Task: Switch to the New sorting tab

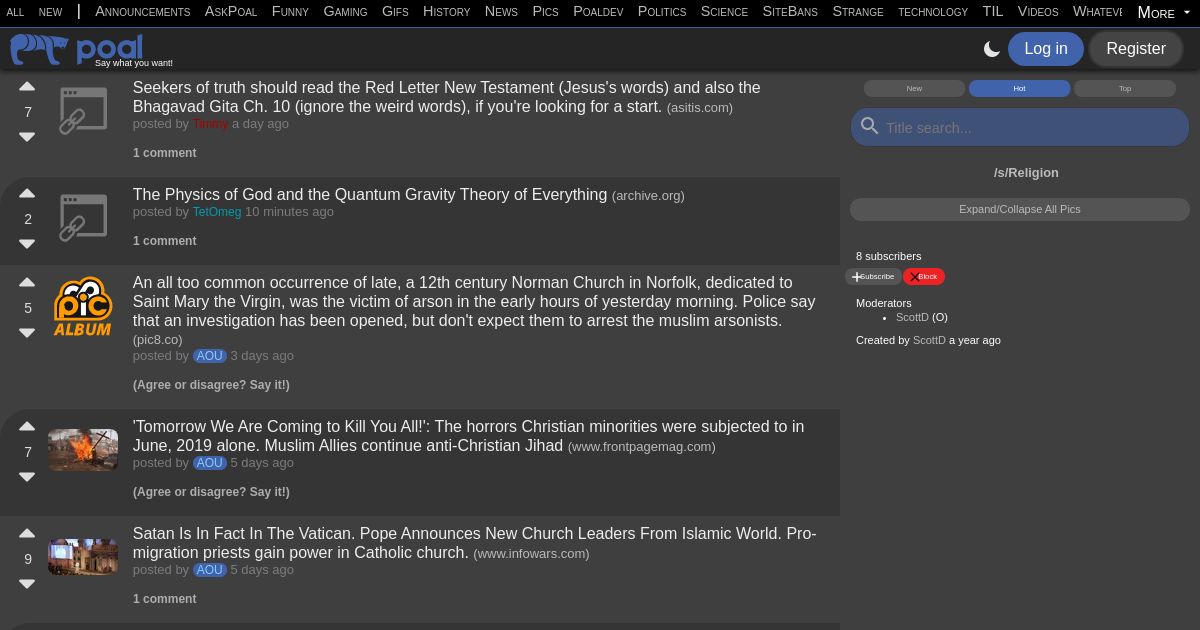Action: [914, 88]
